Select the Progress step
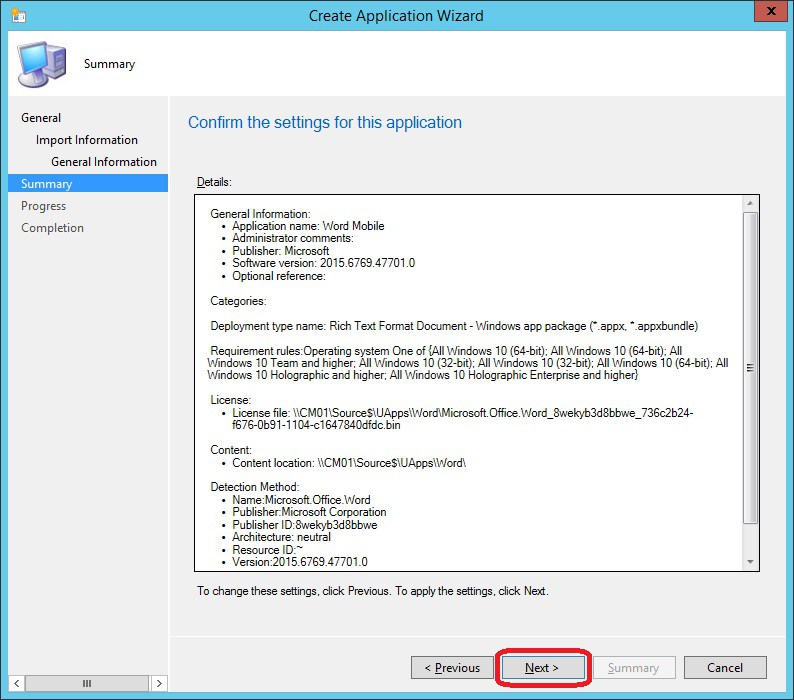794x700 pixels. pos(44,206)
